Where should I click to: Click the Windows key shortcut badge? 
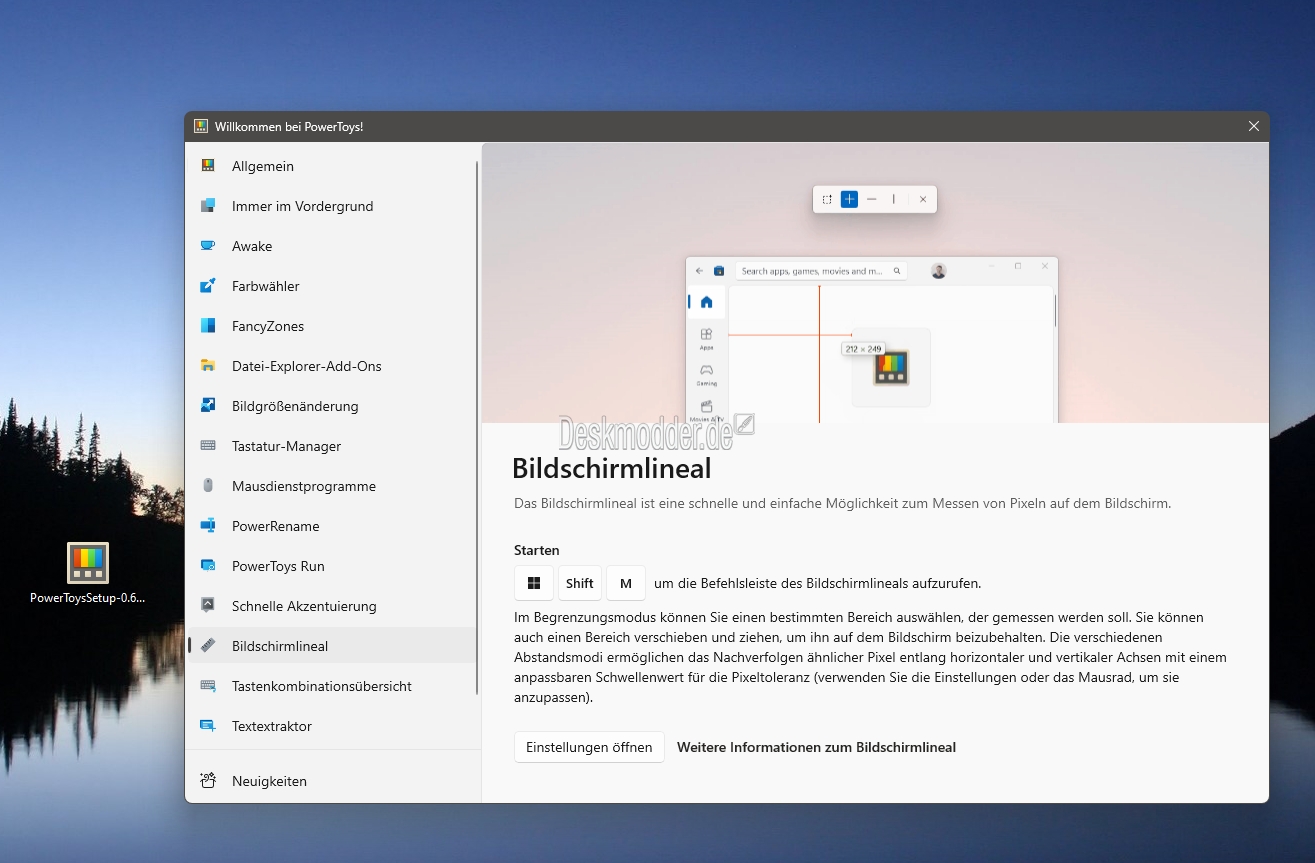(x=534, y=583)
